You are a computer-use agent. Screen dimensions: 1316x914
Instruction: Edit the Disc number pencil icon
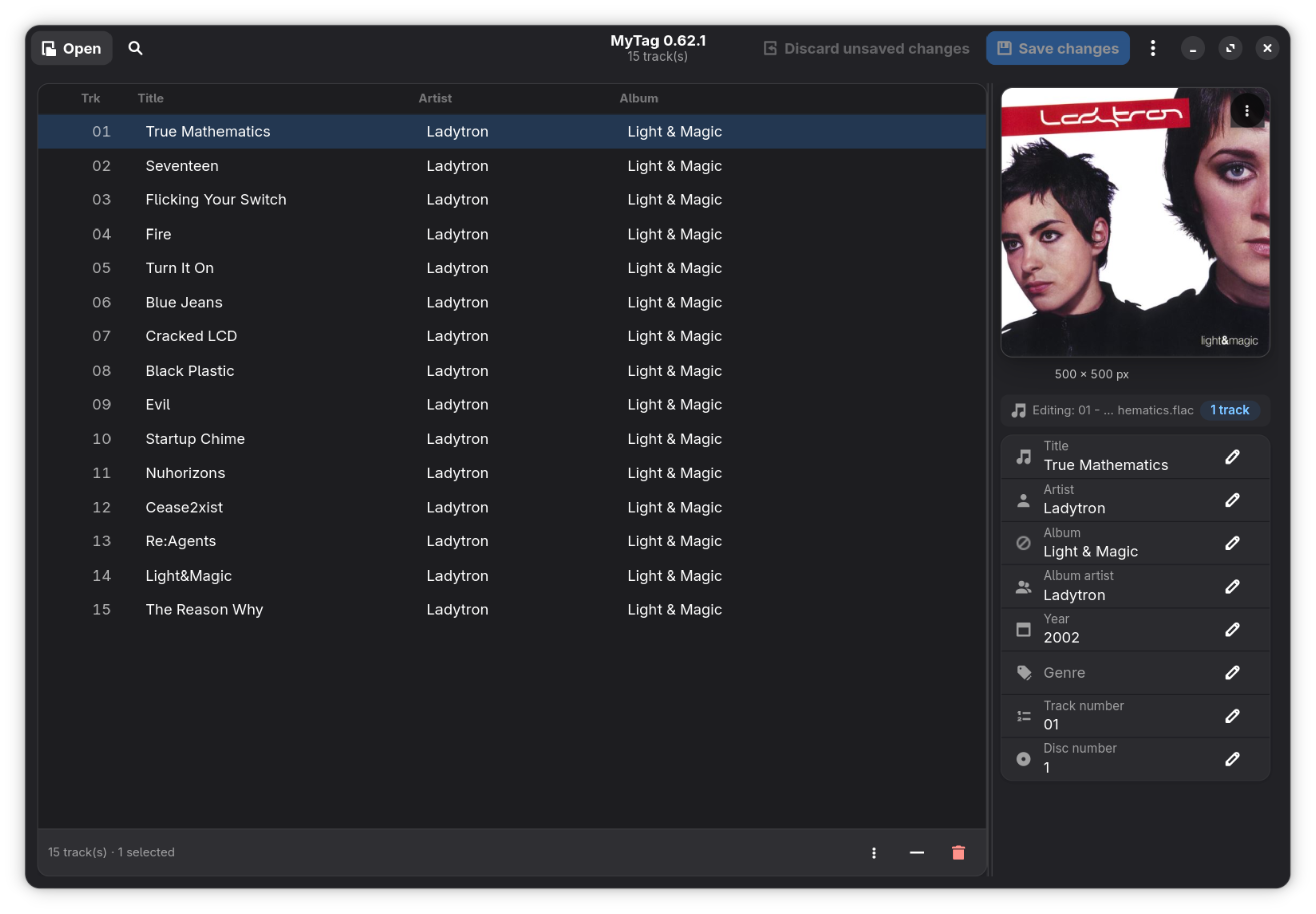click(1232, 759)
